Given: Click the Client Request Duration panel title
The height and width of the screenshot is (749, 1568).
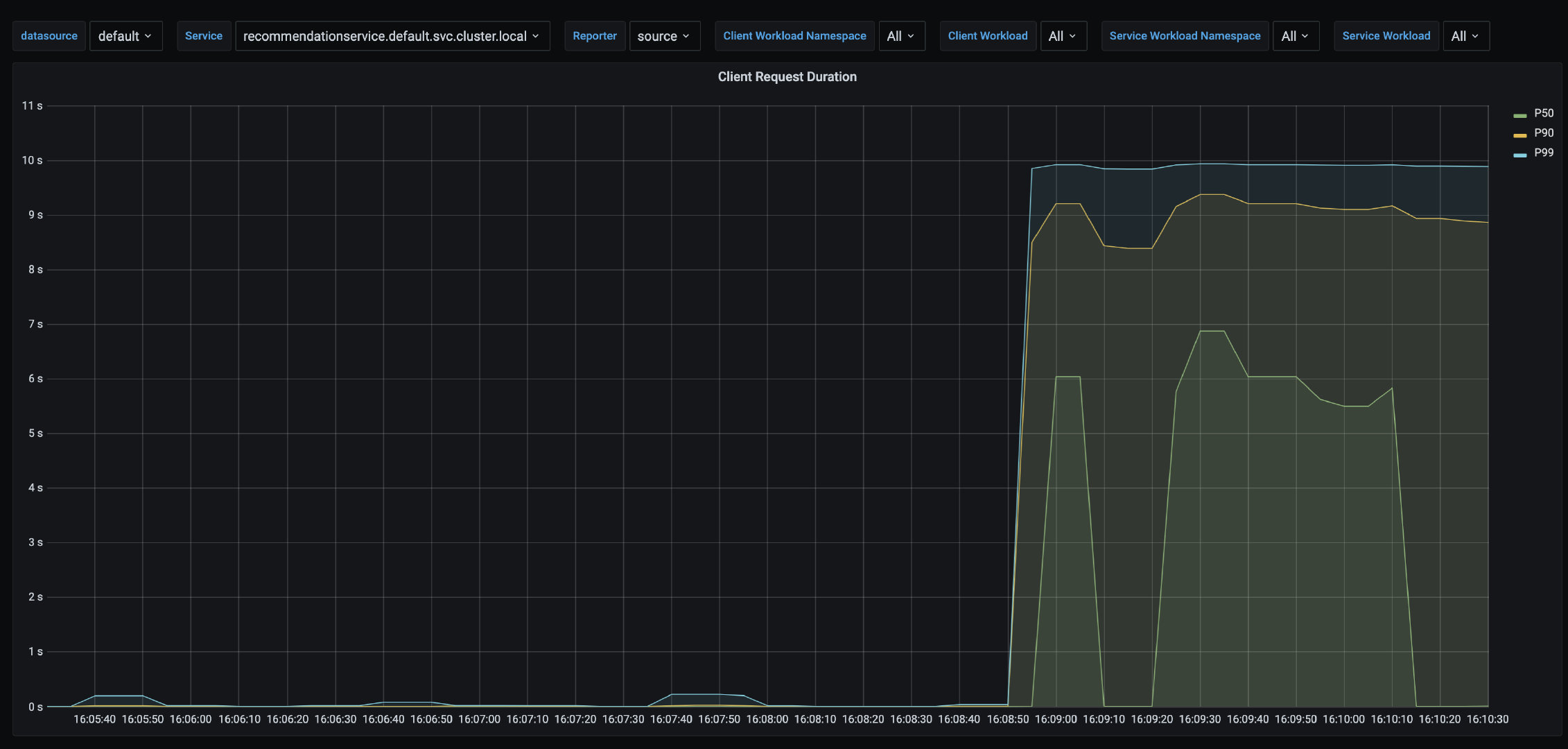Looking at the screenshot, I should 787,77.
